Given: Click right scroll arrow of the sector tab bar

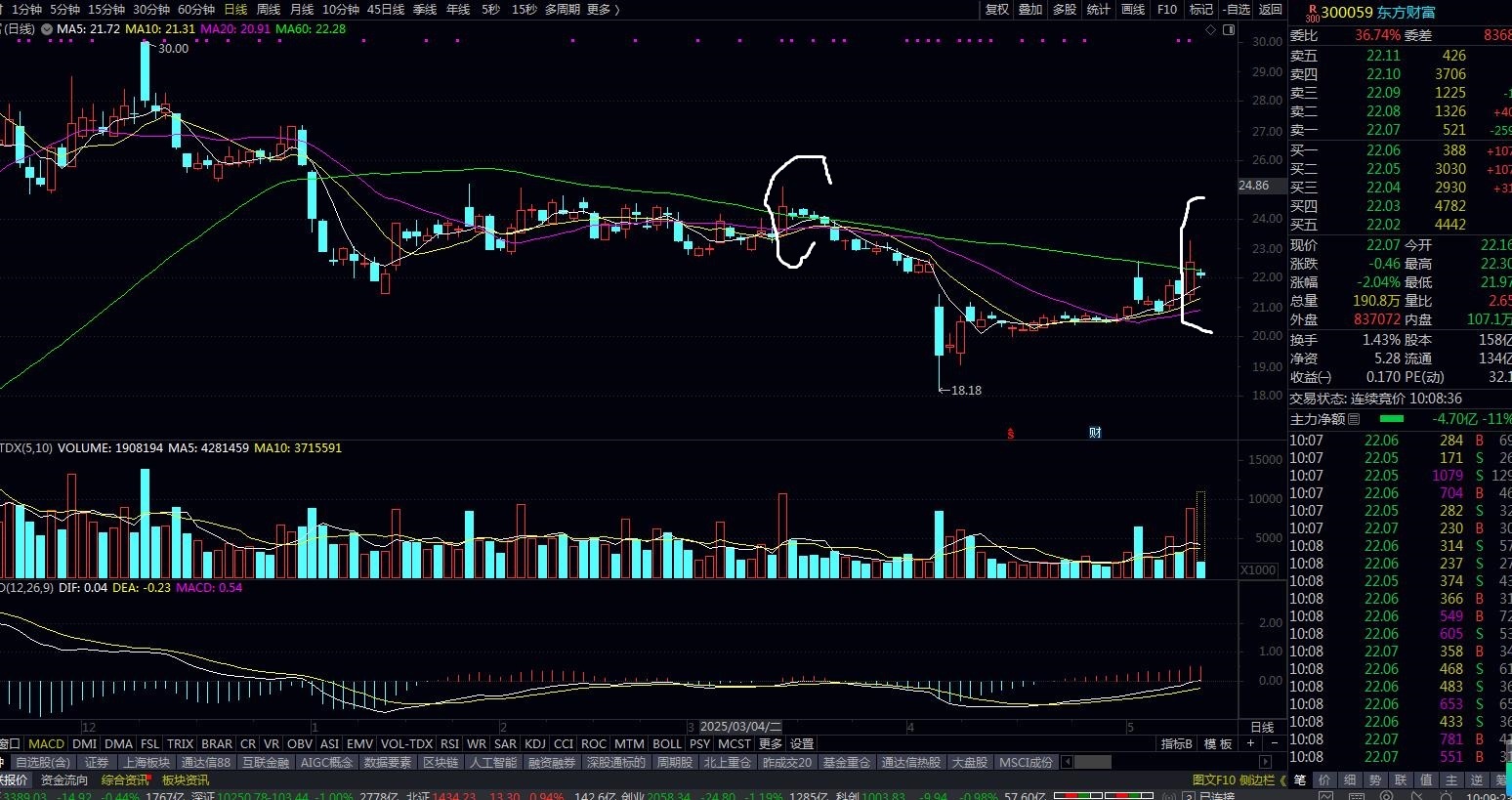Looking at the screenshot, I should pos(1266,762).
